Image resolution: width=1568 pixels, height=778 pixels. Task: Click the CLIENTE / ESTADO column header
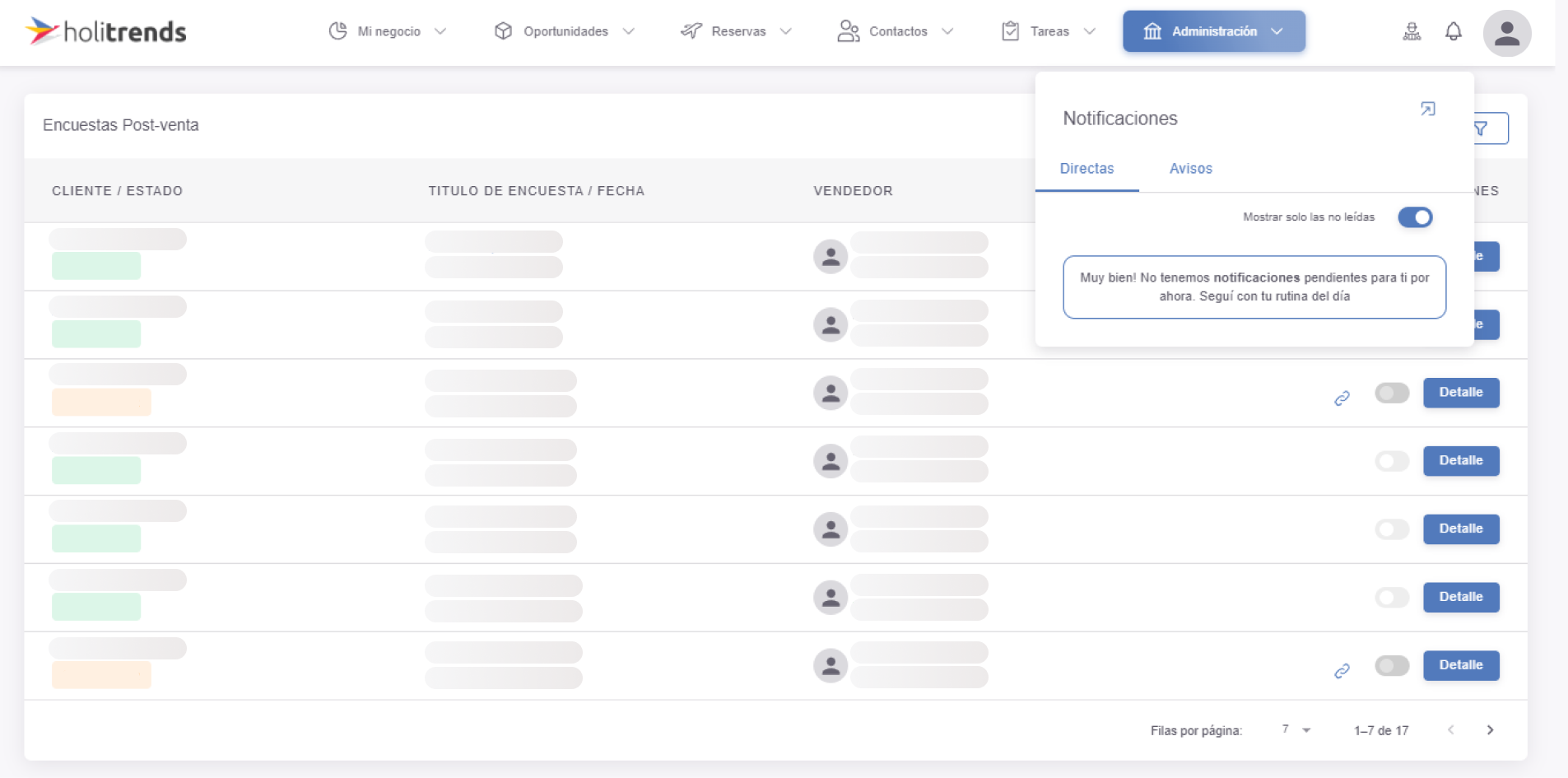click(x=117, y=191)
